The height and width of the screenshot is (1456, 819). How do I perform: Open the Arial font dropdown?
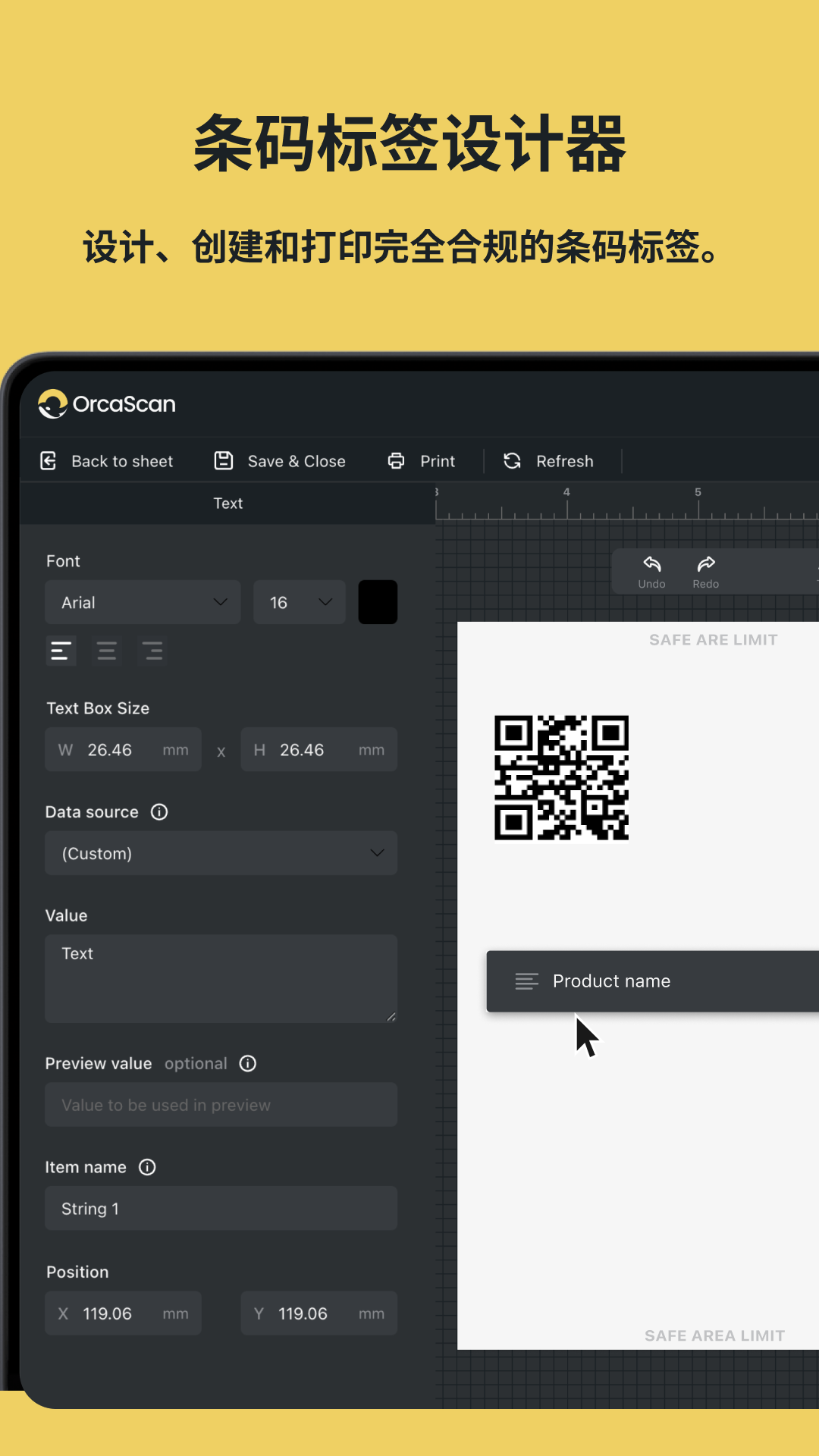(143, 602)
